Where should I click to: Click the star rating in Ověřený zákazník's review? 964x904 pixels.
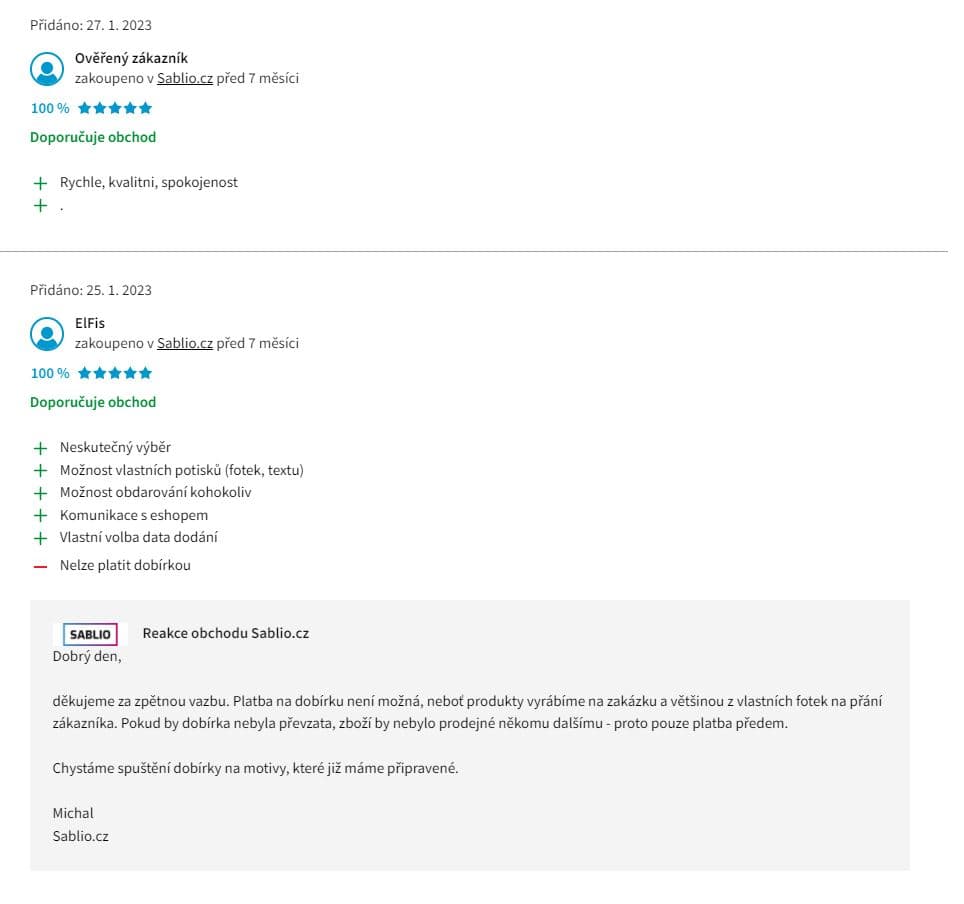115,108
